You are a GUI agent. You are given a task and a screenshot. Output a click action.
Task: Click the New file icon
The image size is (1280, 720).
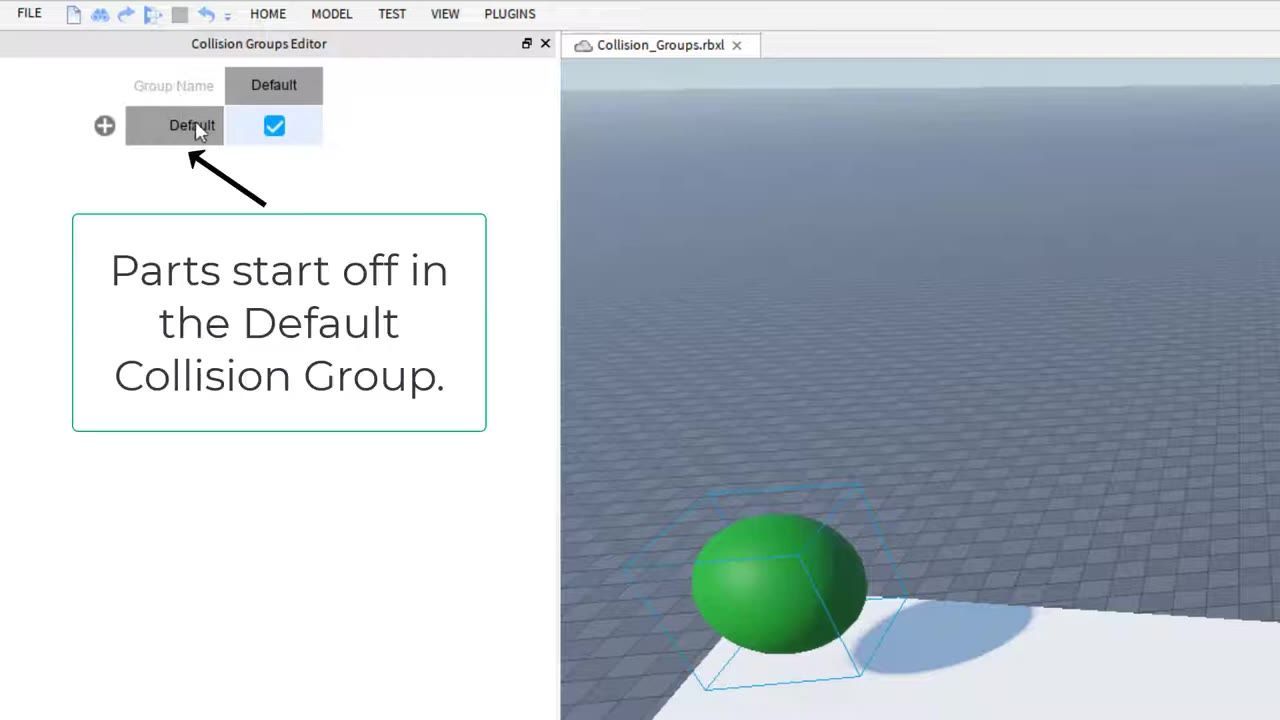point(73,14)
